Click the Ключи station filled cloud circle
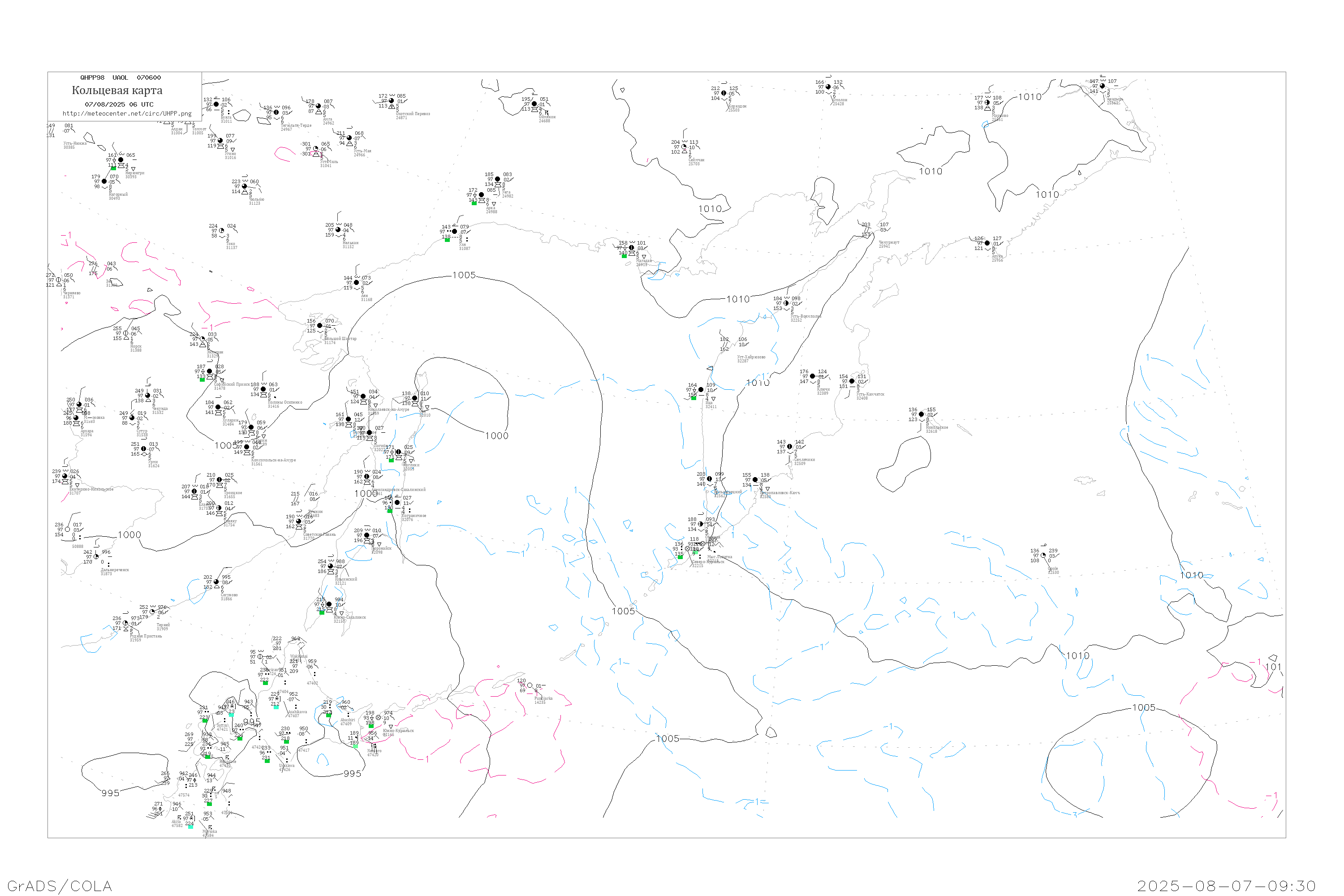The image size is (1344, 896). 813,377
